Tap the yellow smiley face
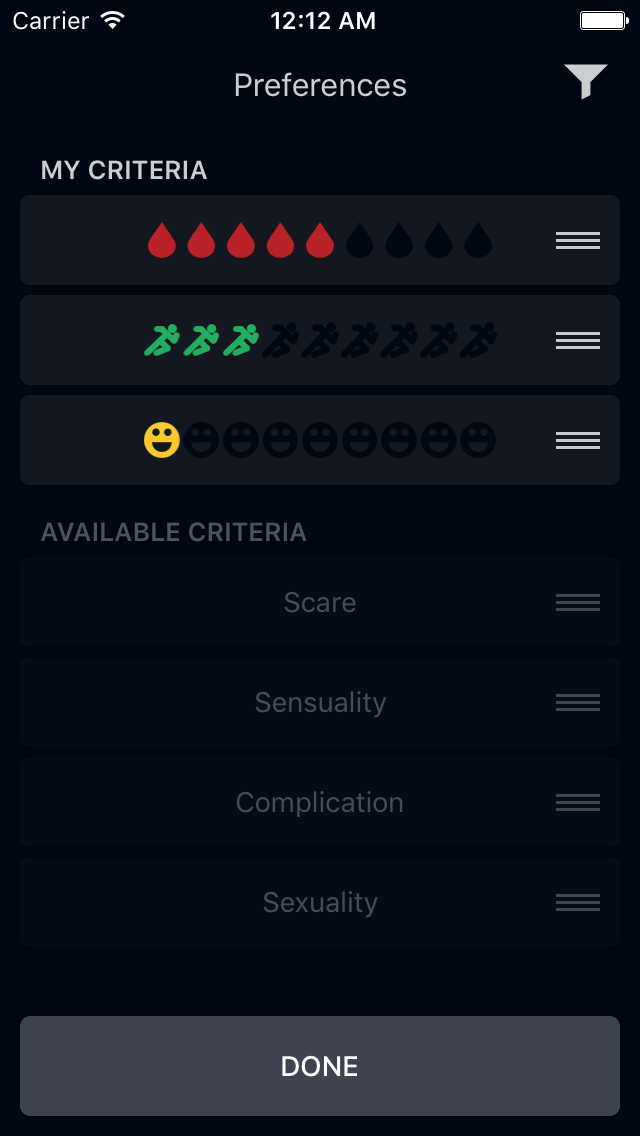The width and height of the screenshot is (640, 1136). point(162,441)
